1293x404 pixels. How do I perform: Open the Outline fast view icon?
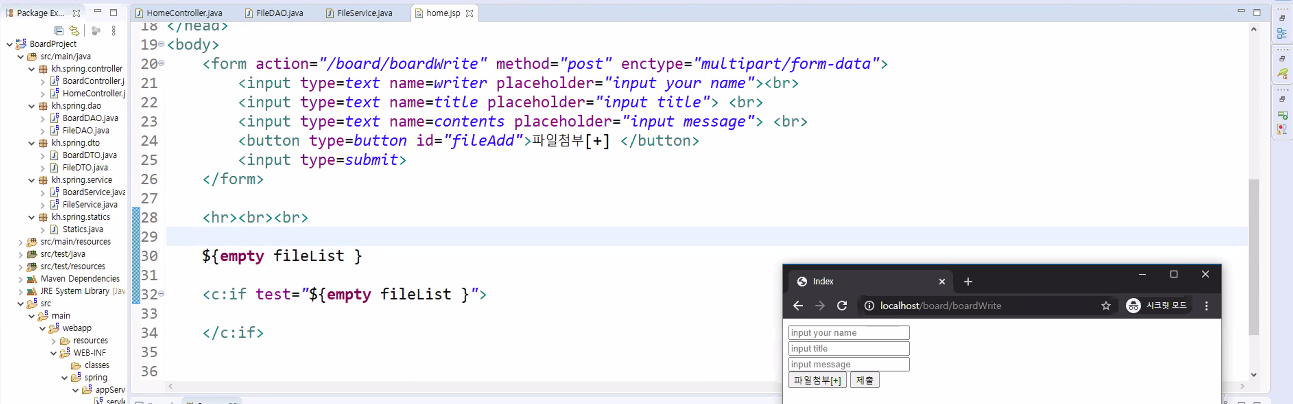pyautogui.click(x=1282, y=33)
